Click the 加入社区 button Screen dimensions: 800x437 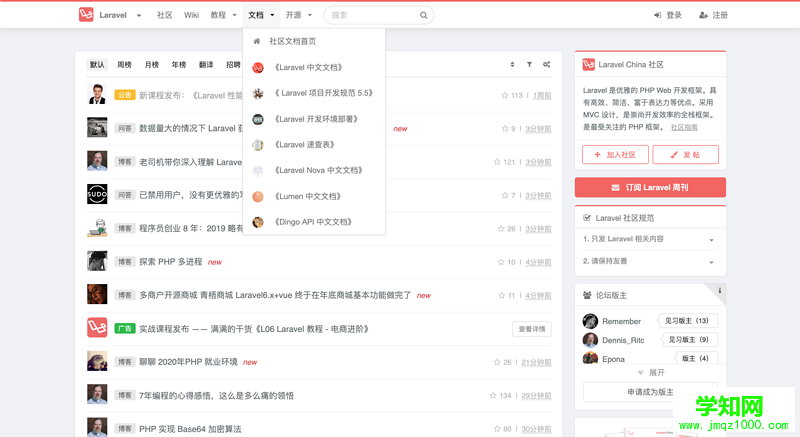615,155
